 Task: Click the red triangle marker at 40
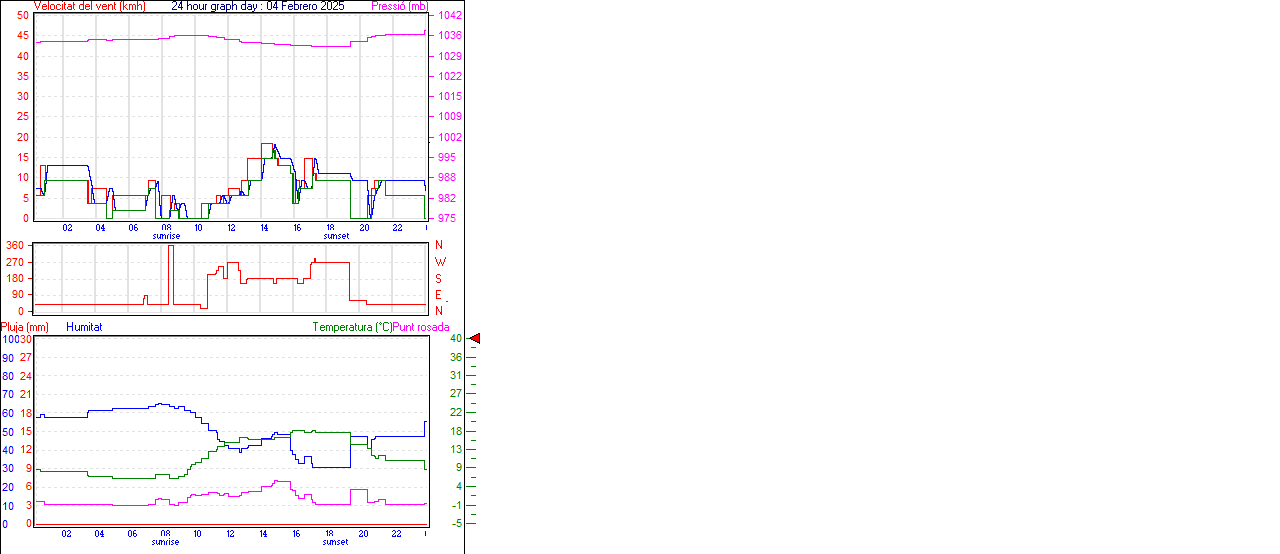pyautogui.click(x=475, y=339)
